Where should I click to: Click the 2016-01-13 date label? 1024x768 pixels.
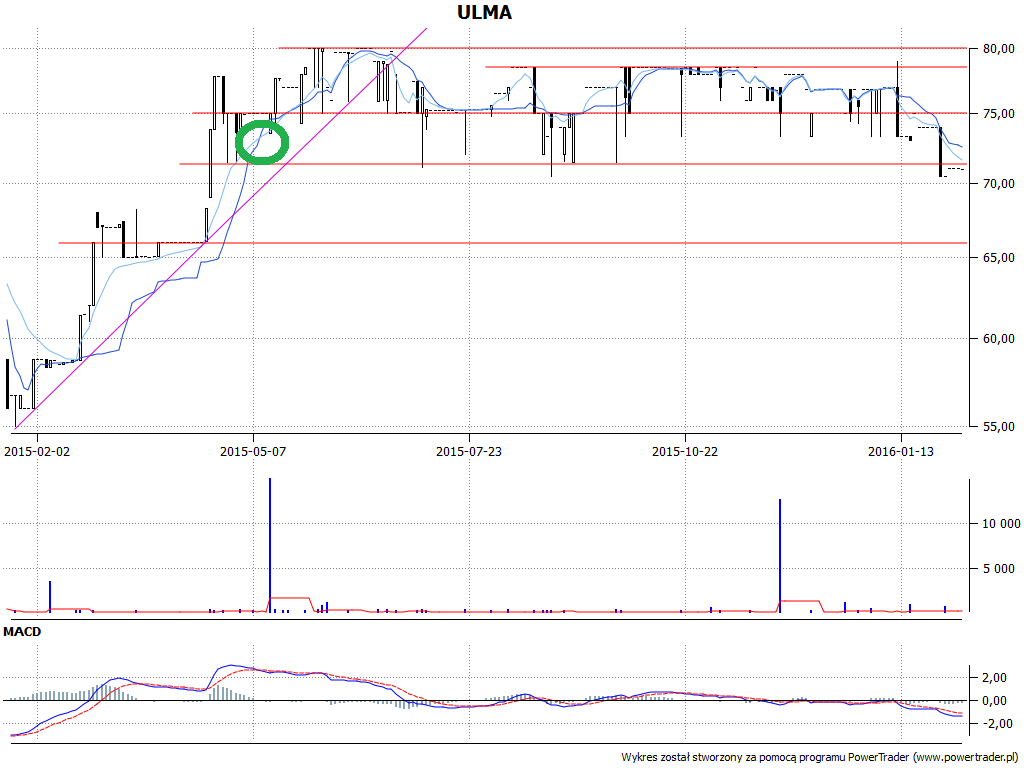click(x=901, y=451)
